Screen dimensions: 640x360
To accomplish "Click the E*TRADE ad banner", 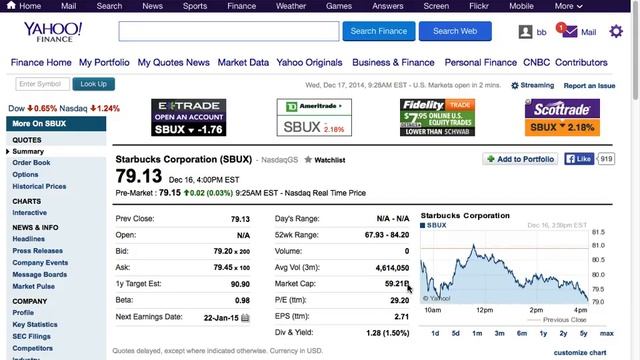I will [x=189, y=118].
